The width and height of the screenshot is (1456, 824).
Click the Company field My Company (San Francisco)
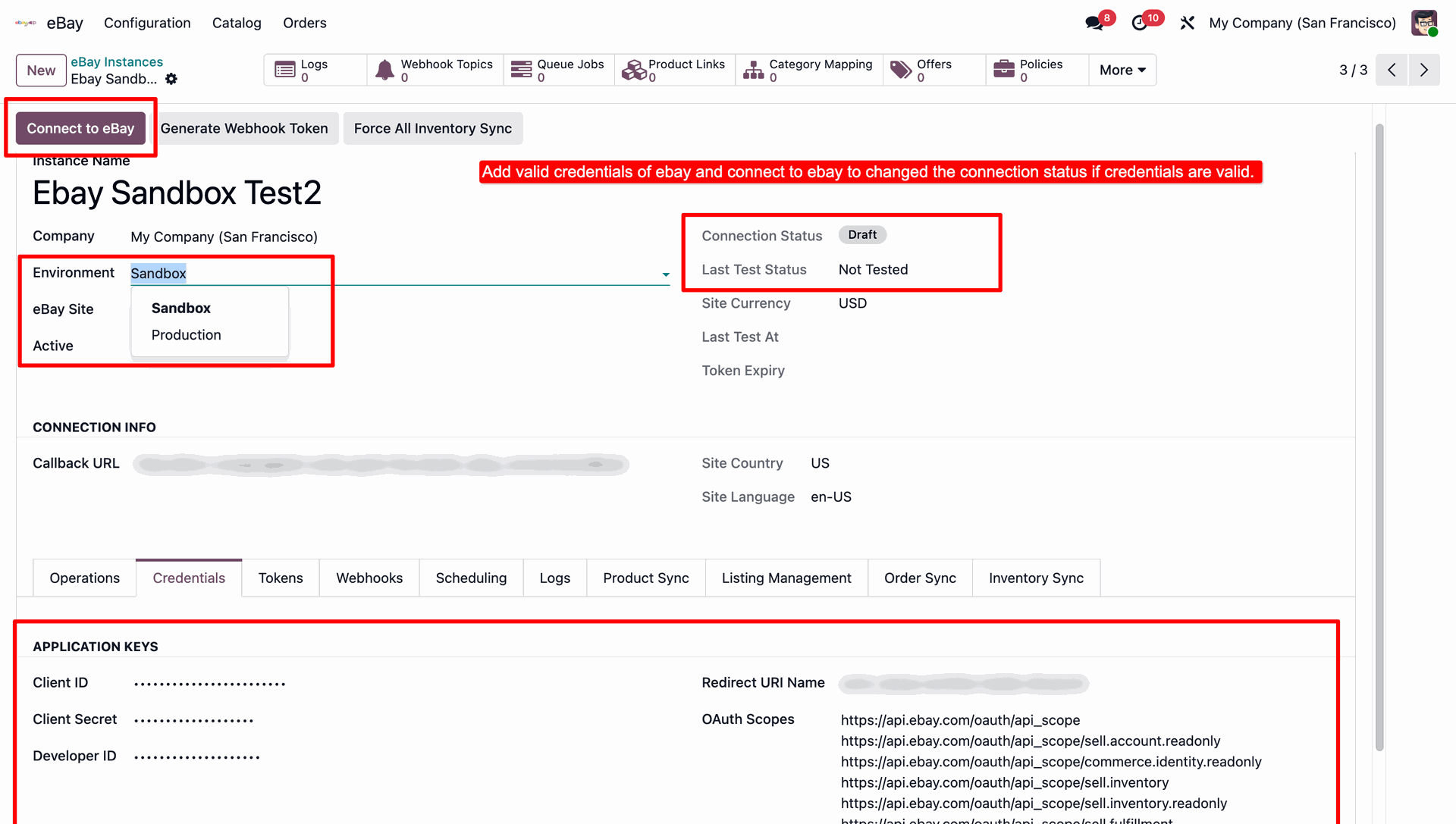[x=224, y=237]
